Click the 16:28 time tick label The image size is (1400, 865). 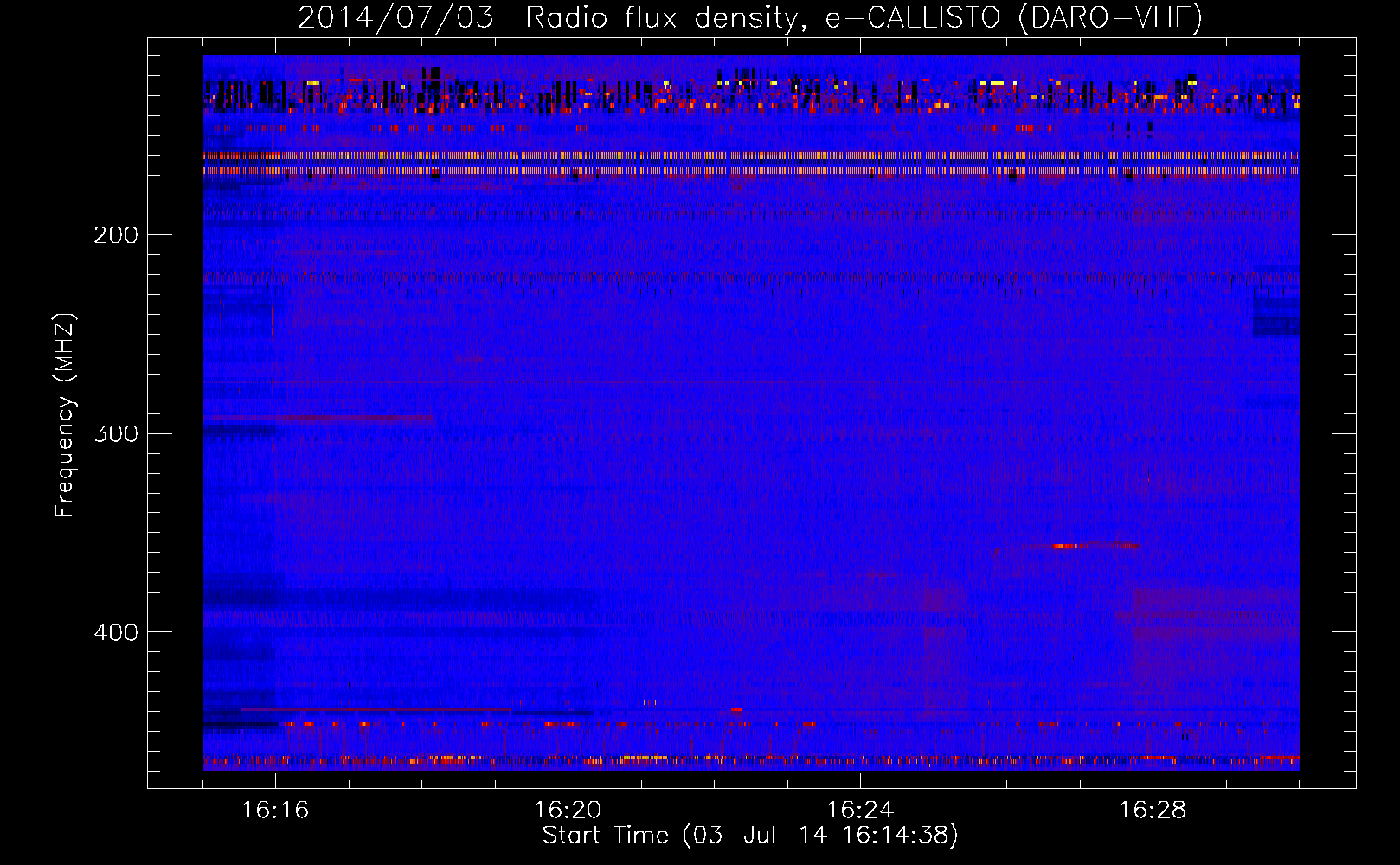pos(1153,810)
